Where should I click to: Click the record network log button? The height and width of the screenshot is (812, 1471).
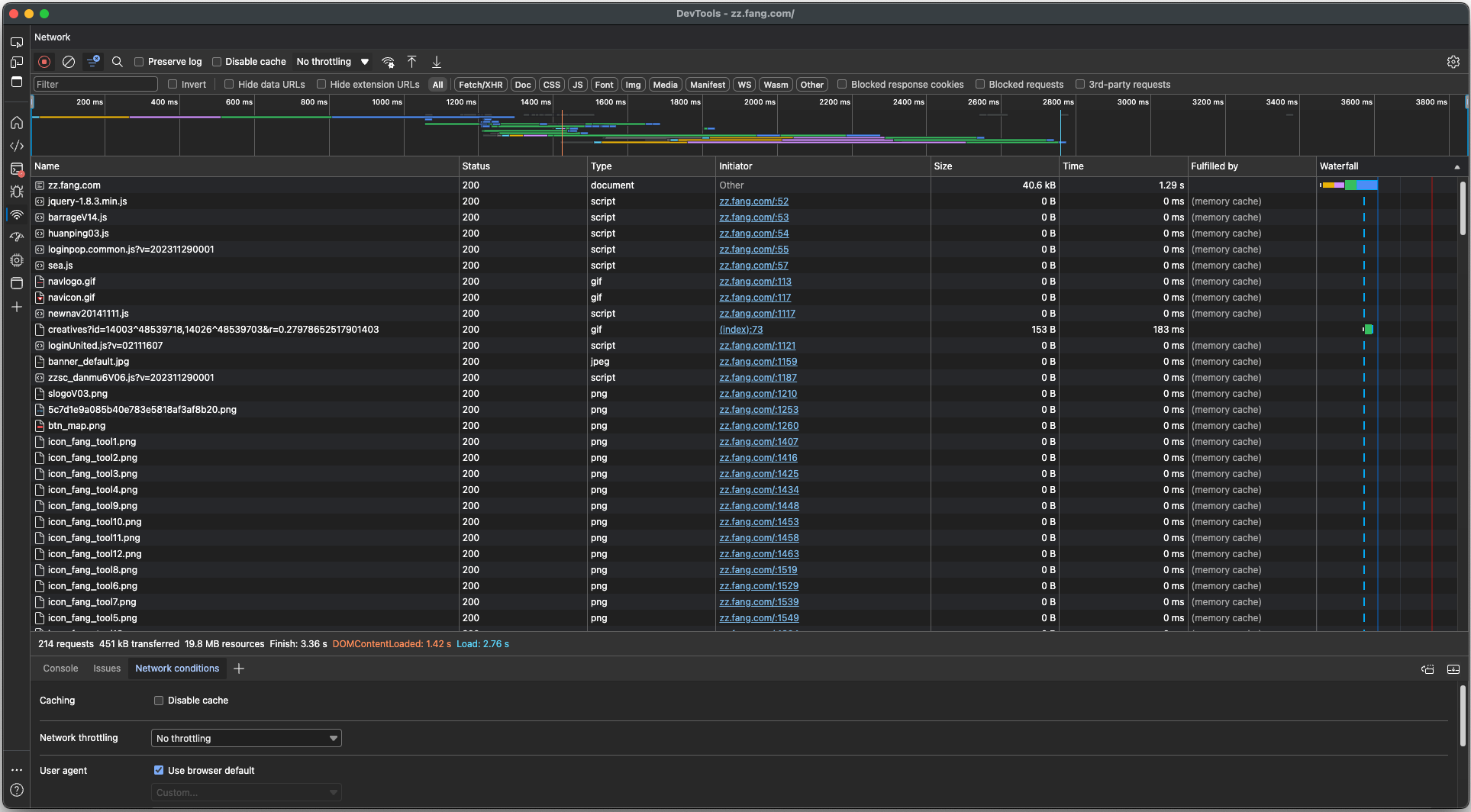point(44,62)
